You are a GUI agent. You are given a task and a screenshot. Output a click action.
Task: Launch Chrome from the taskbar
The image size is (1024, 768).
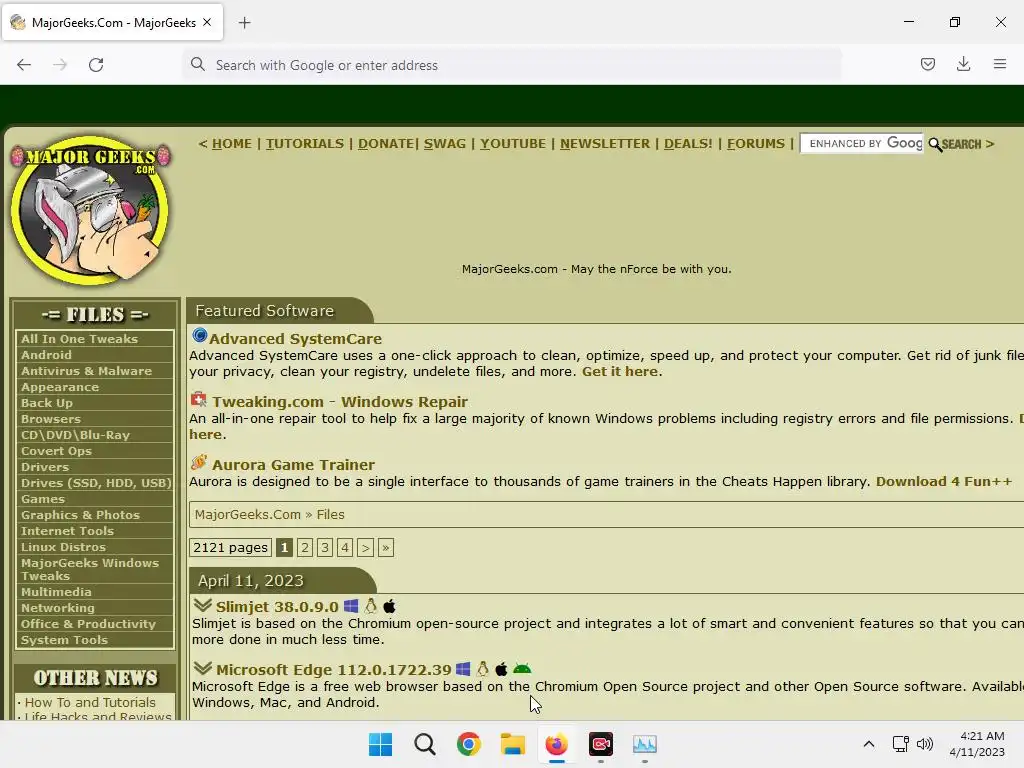pyautogui.click(x=468, y=744)
